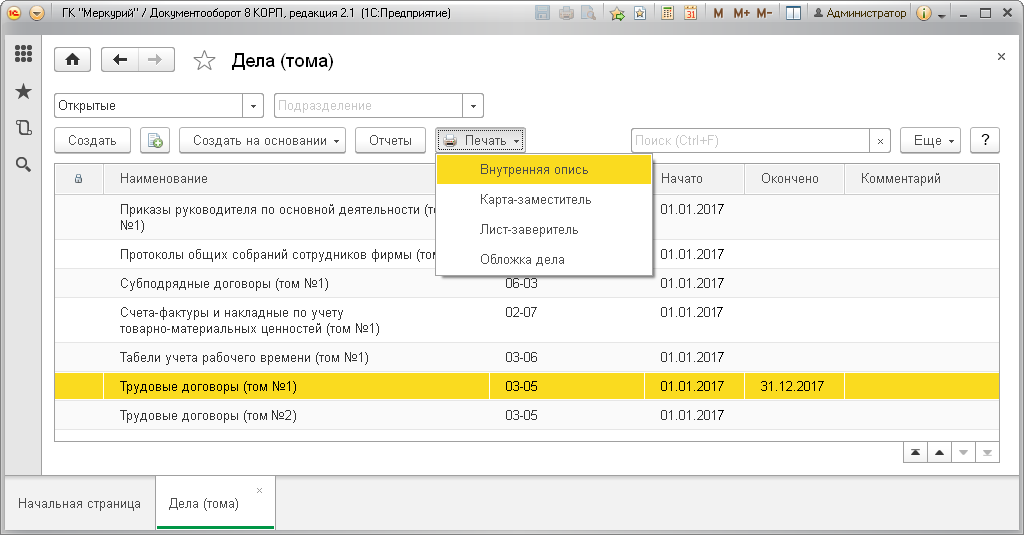Open info icon in title bar
This screenshot has height=535, width=1024.
tap(923, 13)
